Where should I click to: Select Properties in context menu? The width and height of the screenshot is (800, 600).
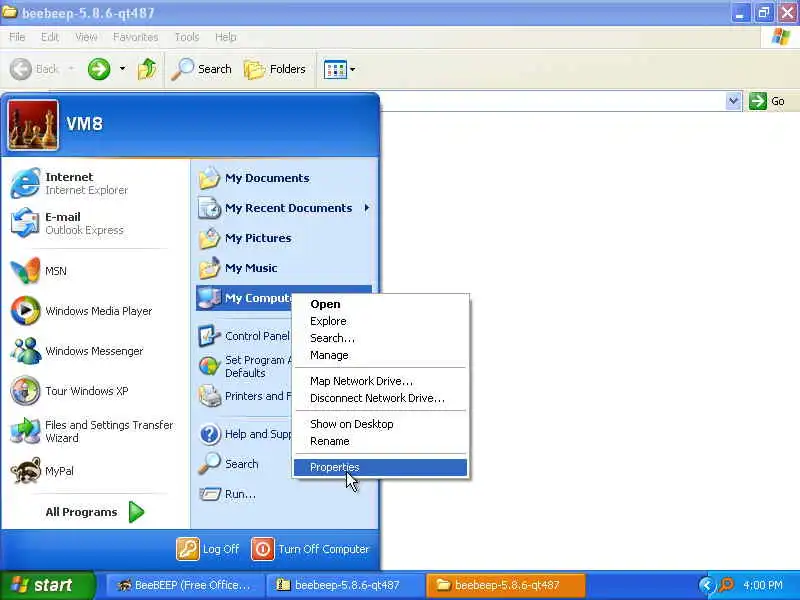(380, 467)
